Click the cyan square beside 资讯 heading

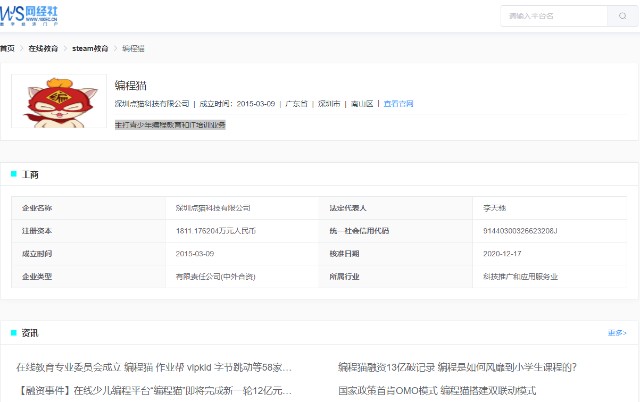pos(13,333)
